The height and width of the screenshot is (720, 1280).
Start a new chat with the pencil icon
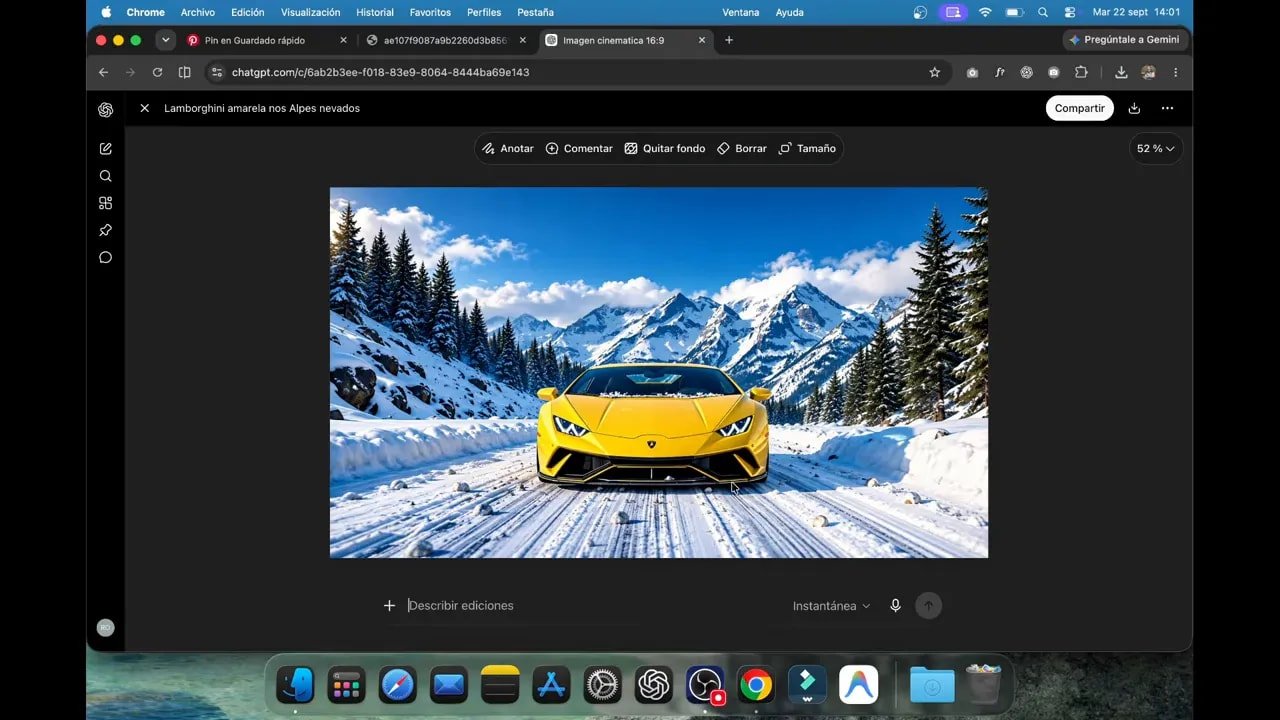pos(105,148)
